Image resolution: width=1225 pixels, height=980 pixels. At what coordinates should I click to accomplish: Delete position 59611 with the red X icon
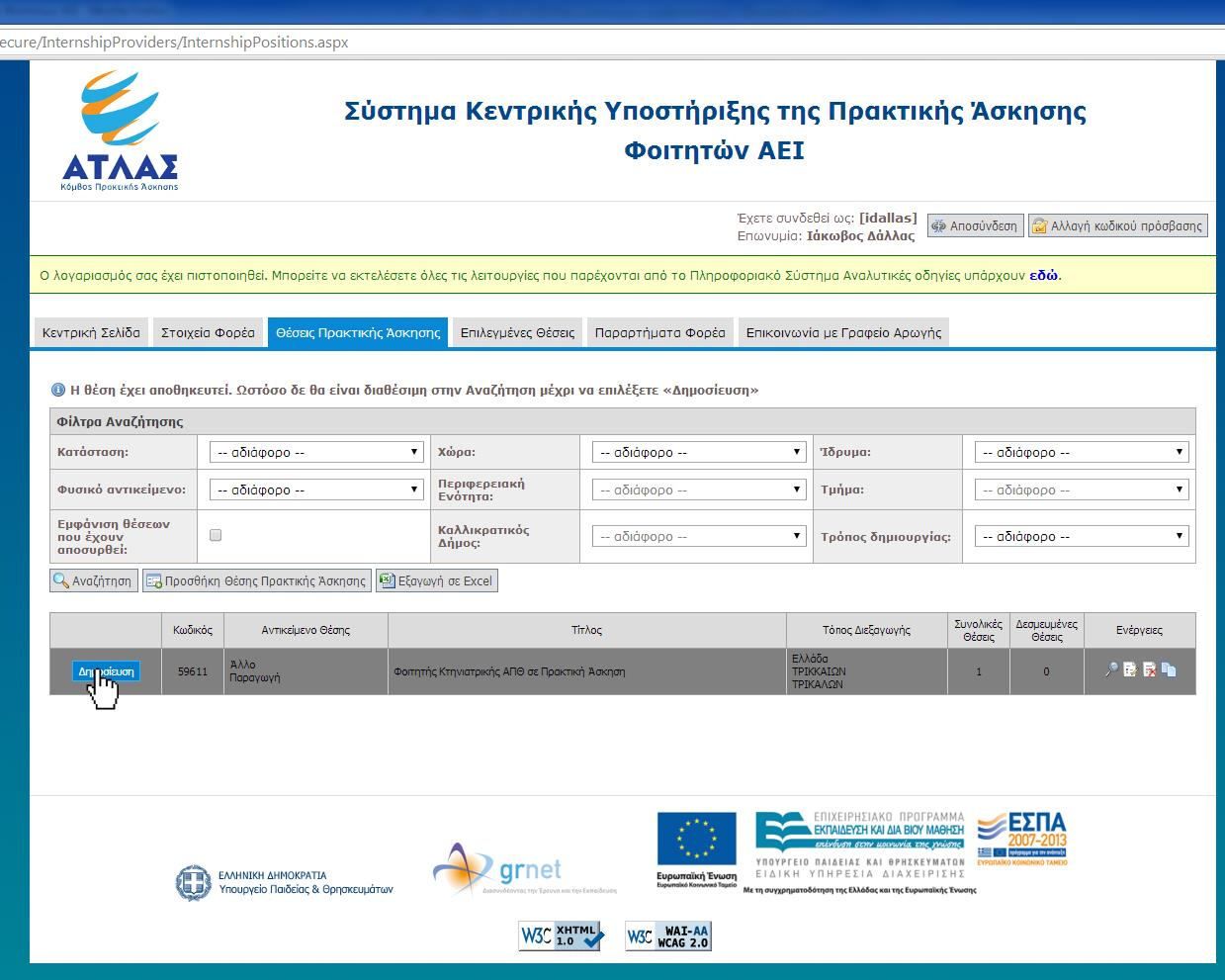pyautogui.click(x=1150, y=670)
